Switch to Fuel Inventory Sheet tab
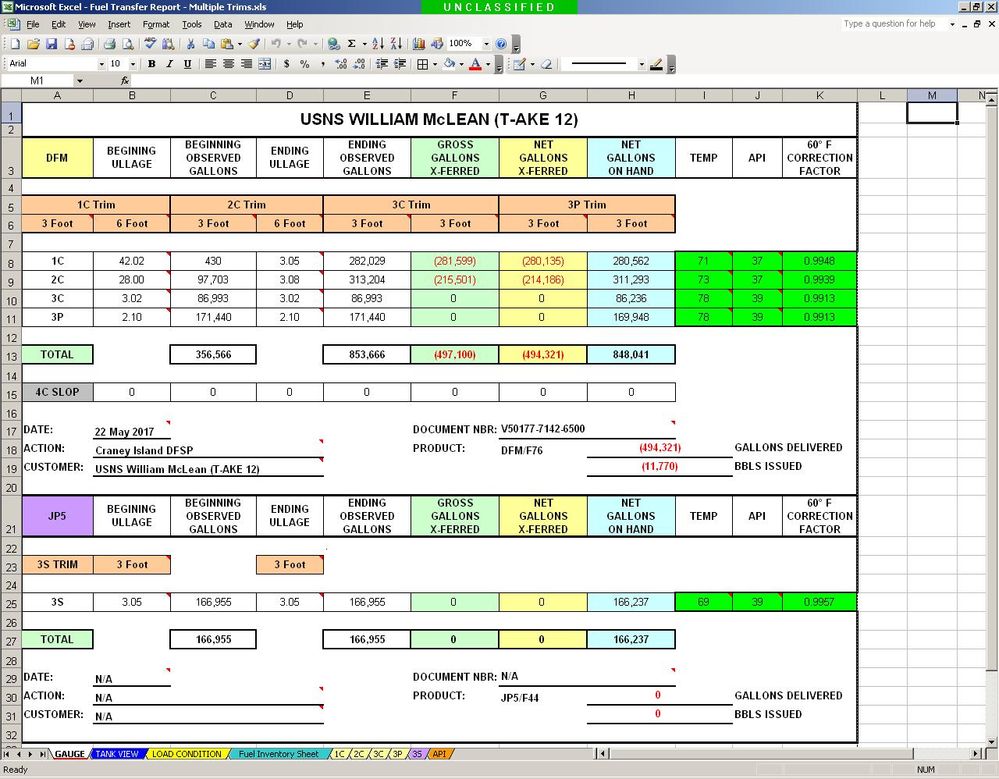 (x=278, y=754)
